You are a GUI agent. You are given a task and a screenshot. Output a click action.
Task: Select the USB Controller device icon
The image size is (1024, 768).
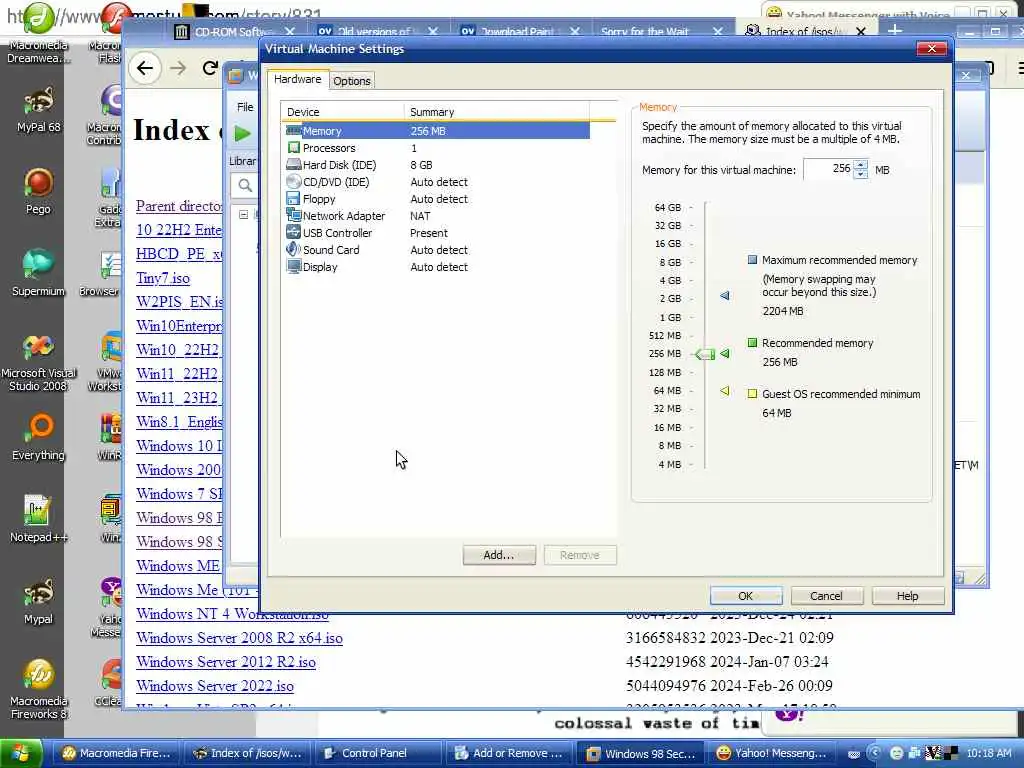(x=294, y=232)
